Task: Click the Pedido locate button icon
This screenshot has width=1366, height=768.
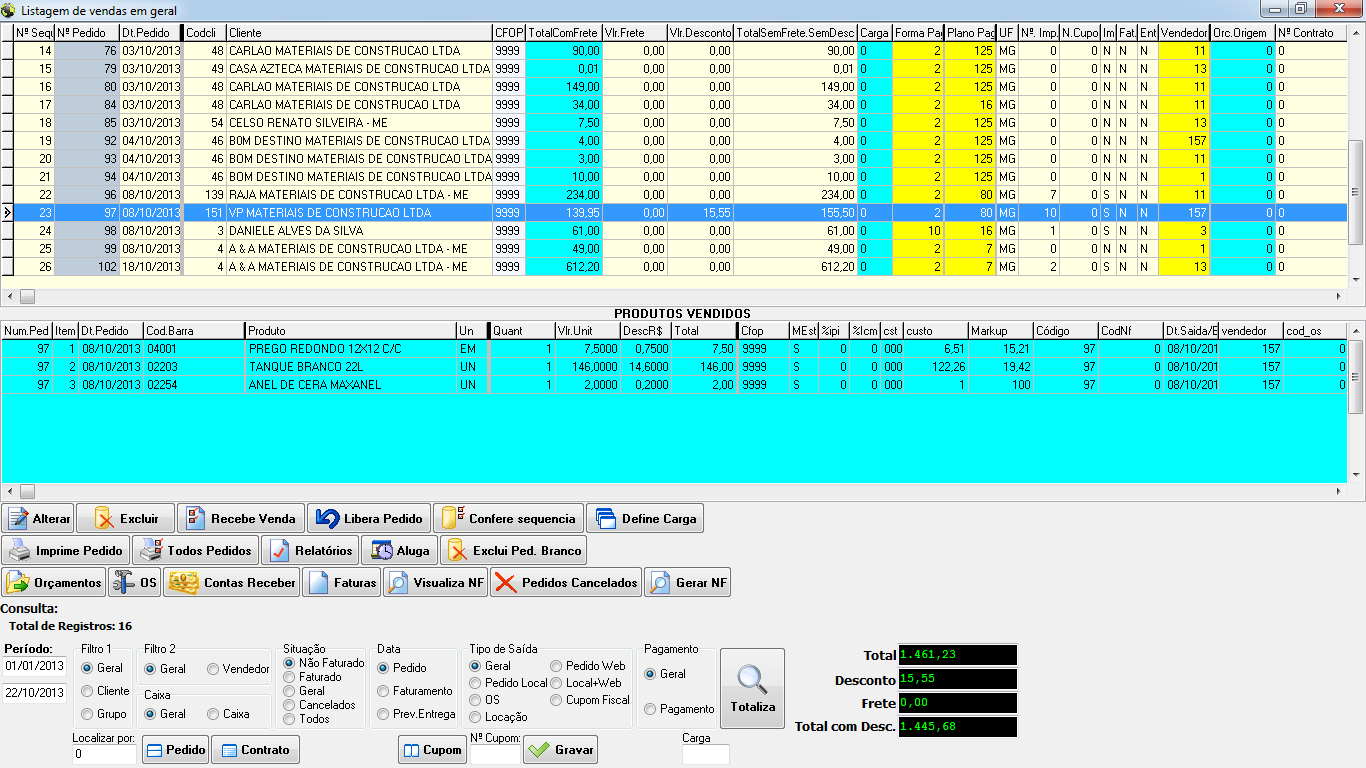Action: pyautogui.click(x=155, y=750)
